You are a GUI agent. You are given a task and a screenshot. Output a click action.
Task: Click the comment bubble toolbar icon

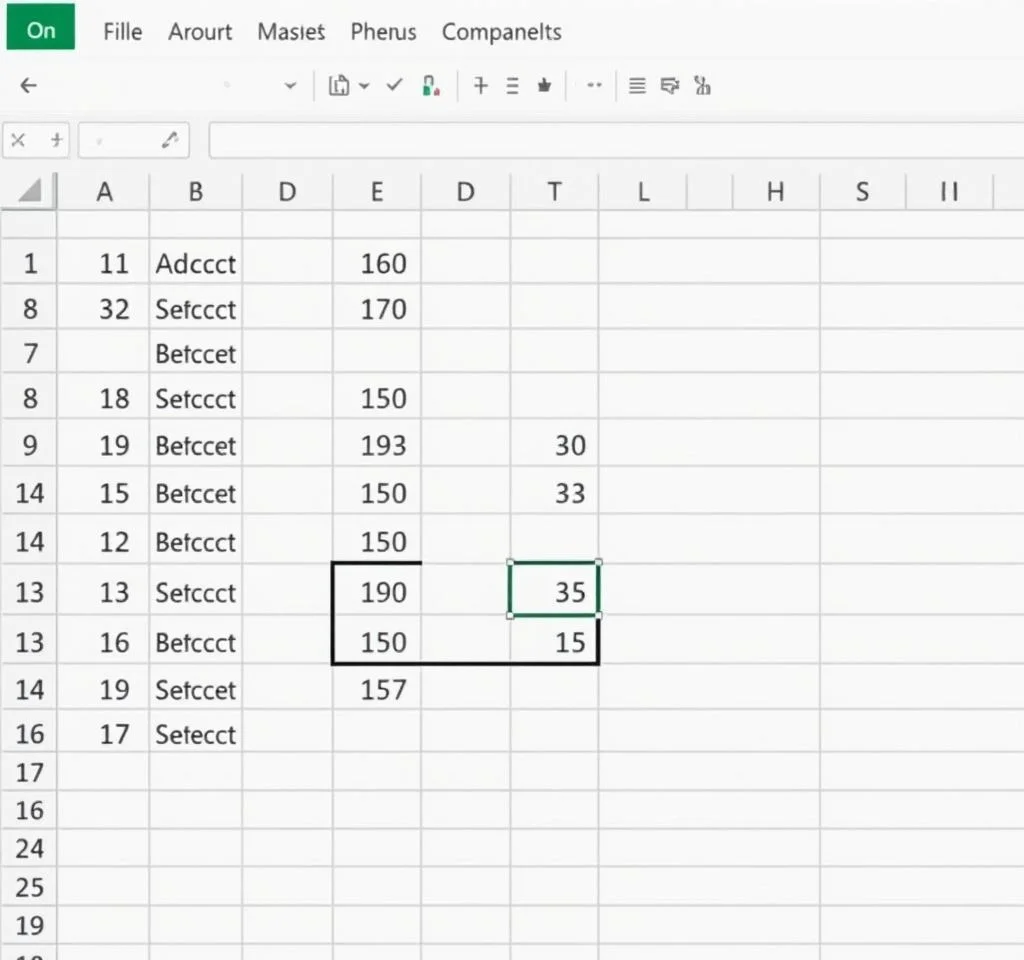(x=670, y=86)
